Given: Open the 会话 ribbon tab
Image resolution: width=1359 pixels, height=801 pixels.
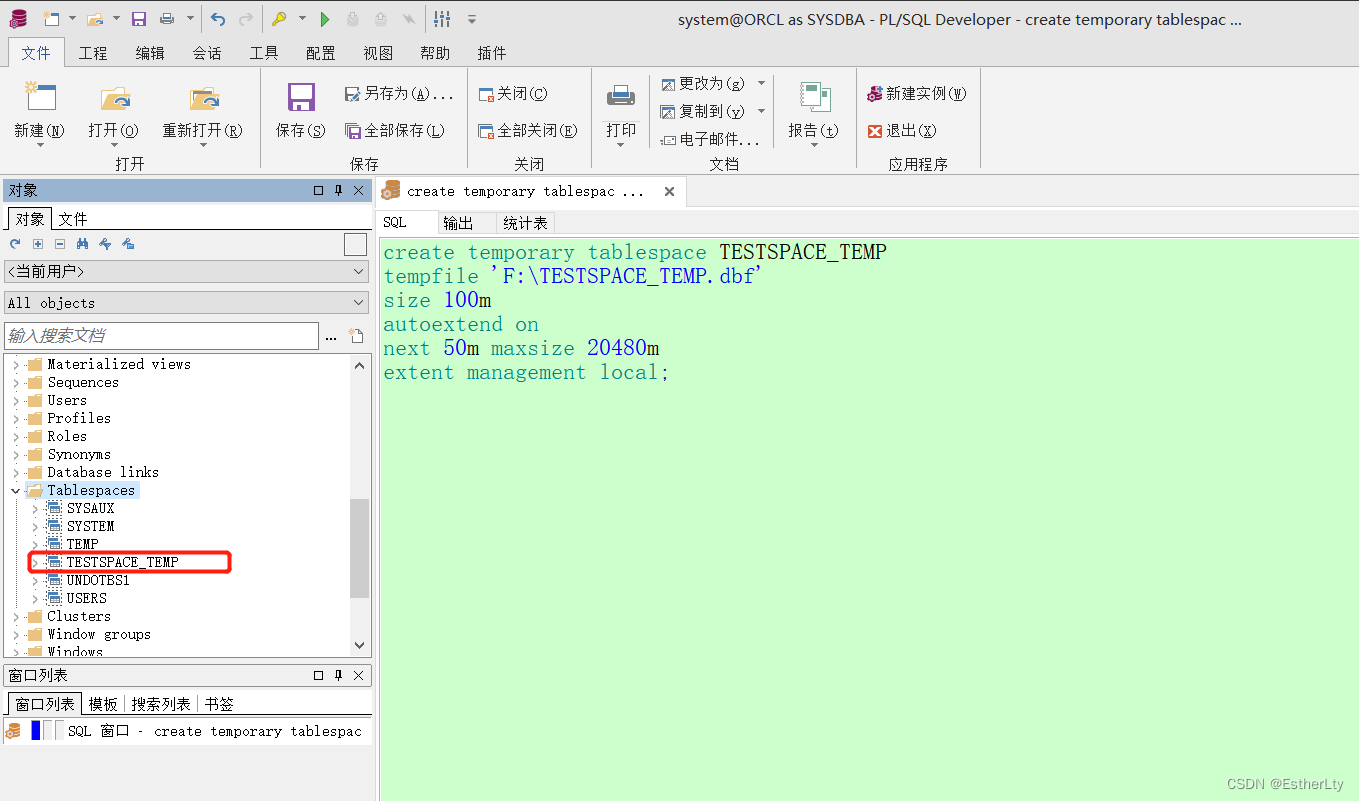Looking at the screenshot, I should click(207, 53).
